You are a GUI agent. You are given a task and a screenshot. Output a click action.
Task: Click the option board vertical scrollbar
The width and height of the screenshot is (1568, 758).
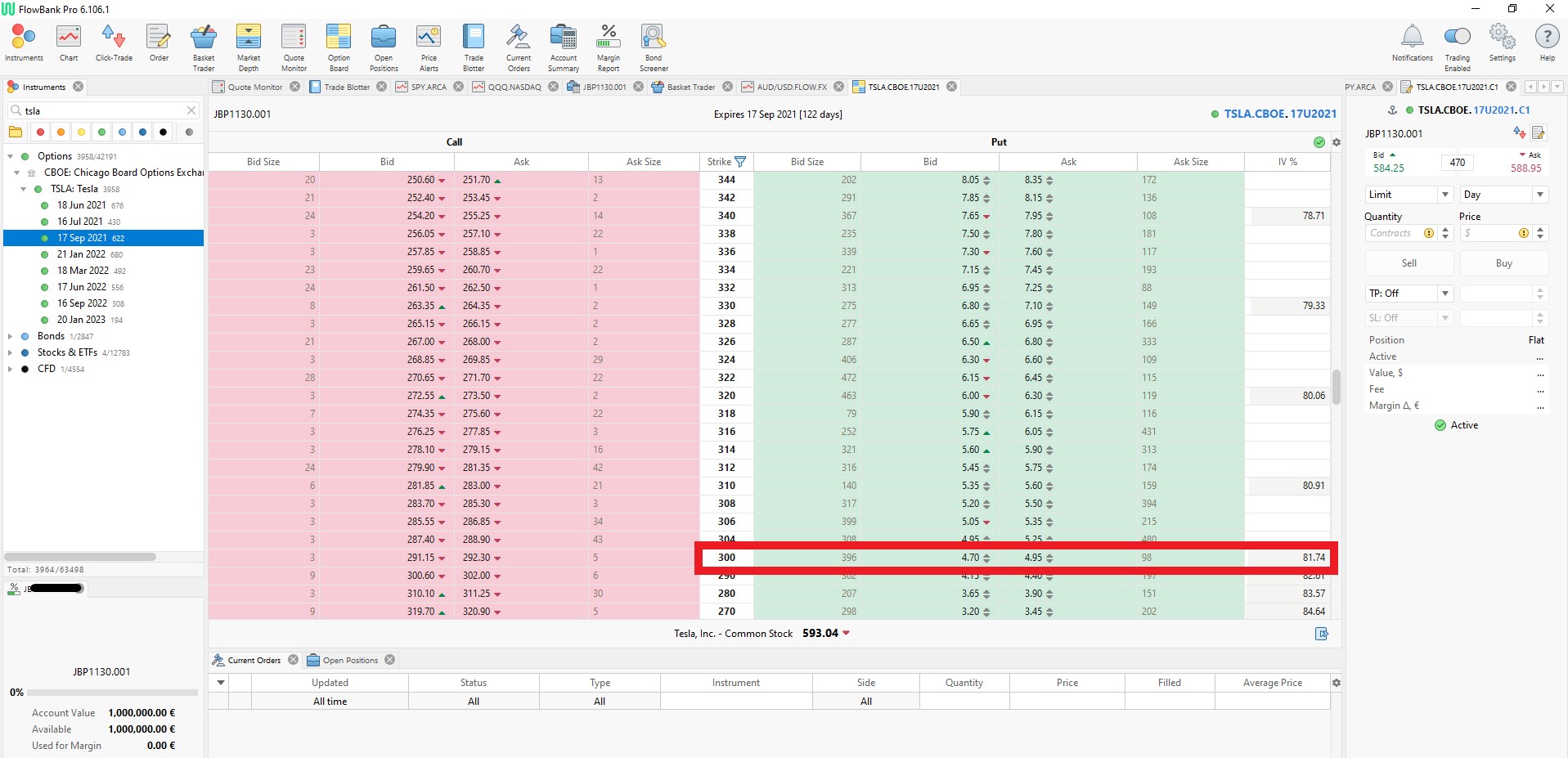[x=1337, y=387]
